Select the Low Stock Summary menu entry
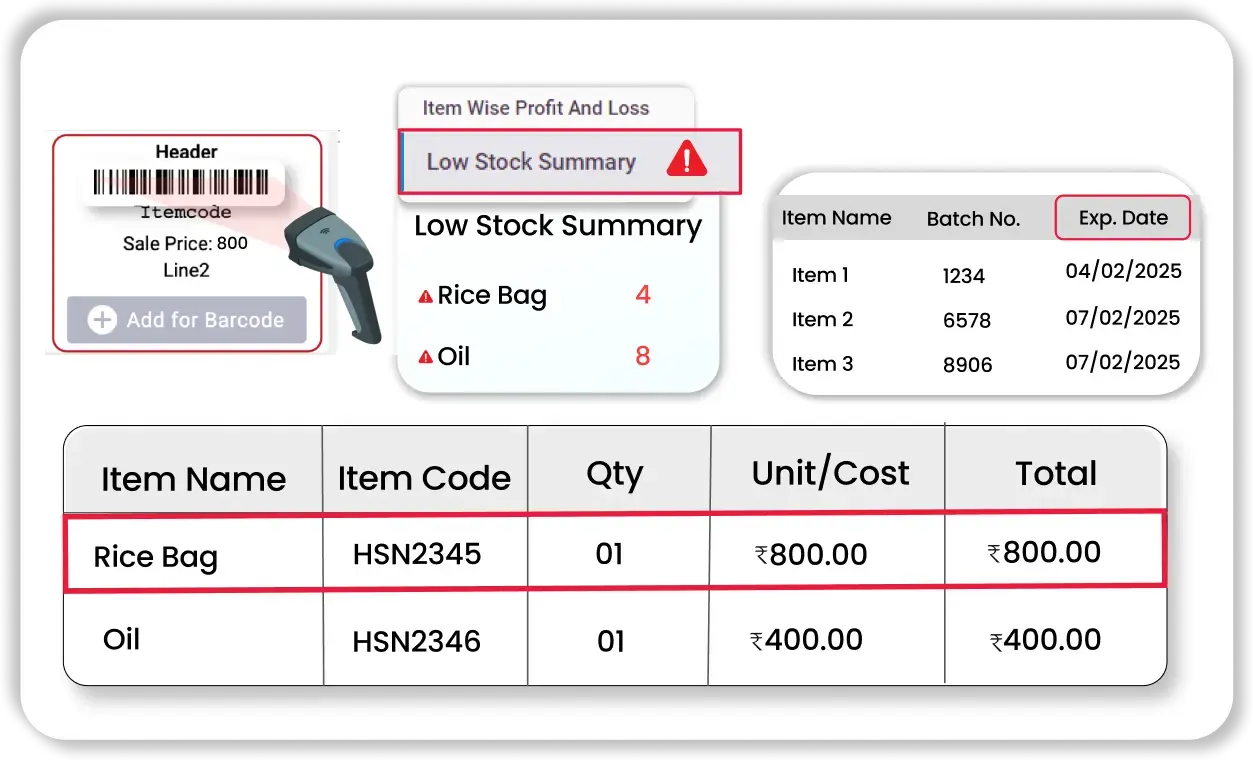Screen dimensions: 1253x760 [x=531, y=162]
